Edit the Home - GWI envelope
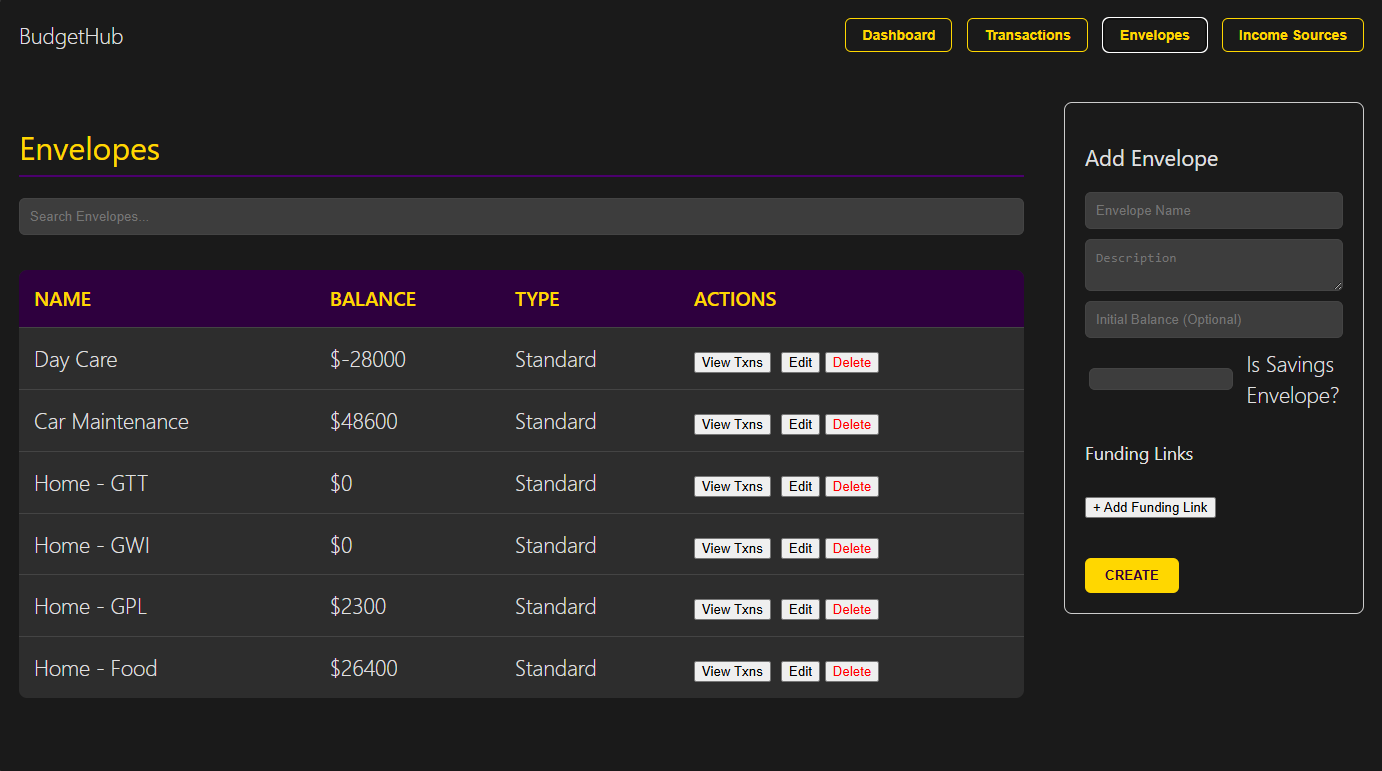This screenshot has width=1382, height=771. point(800,549)
